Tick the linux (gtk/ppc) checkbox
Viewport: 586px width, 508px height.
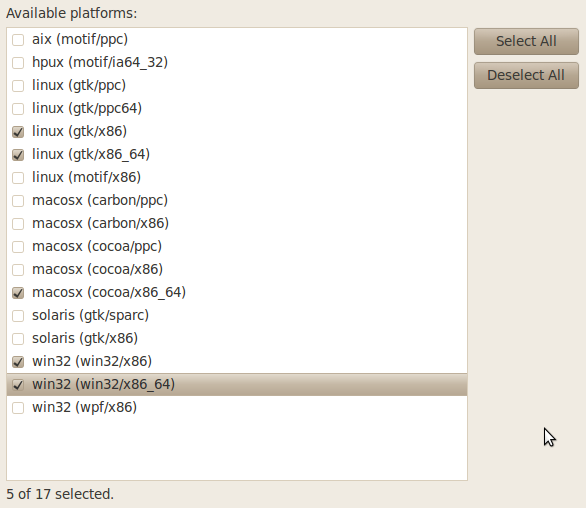pyautogui.click(x=18, y=86)
